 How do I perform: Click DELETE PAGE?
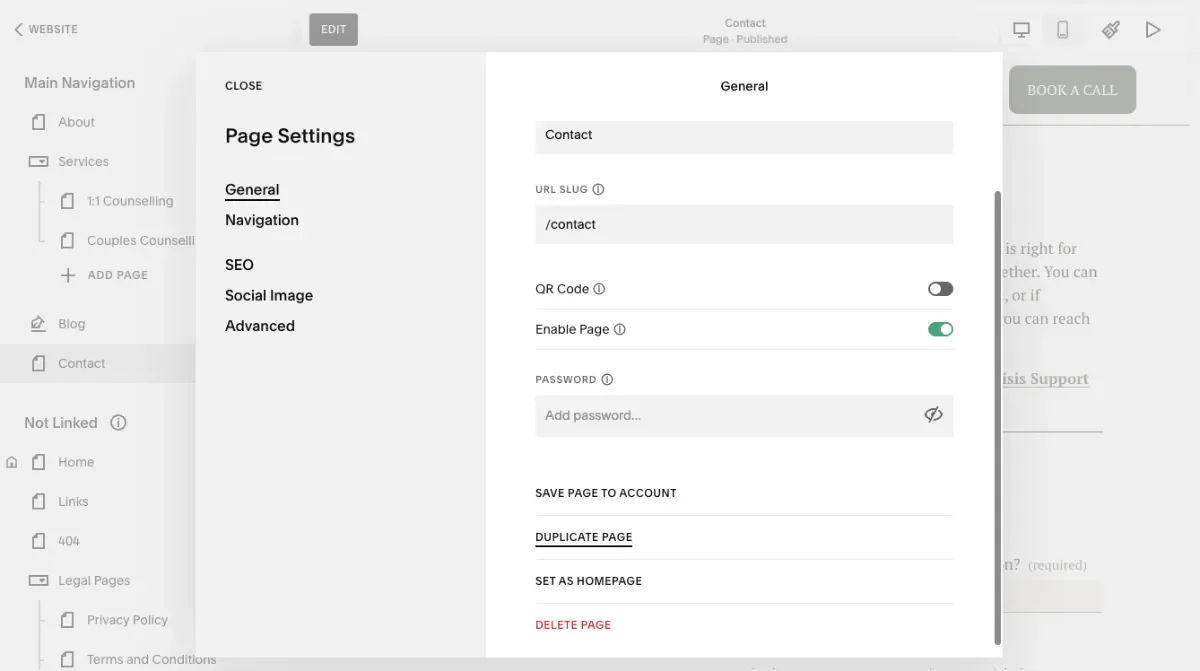(573, 625)
